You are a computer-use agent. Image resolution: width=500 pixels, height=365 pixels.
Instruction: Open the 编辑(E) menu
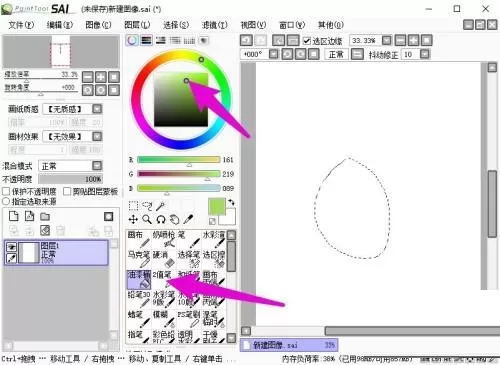point(60,25)
